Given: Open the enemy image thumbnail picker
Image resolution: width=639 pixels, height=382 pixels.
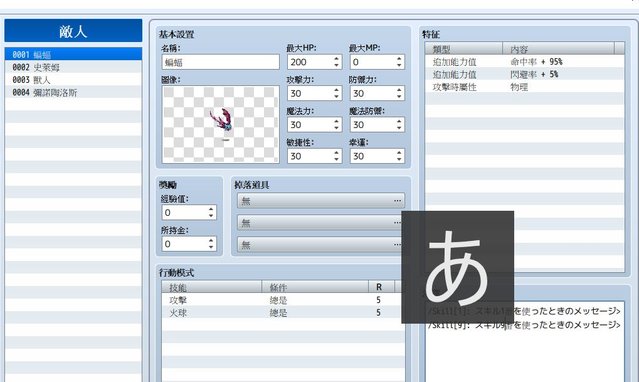Looking at the screenshot, I should (220, 124).
